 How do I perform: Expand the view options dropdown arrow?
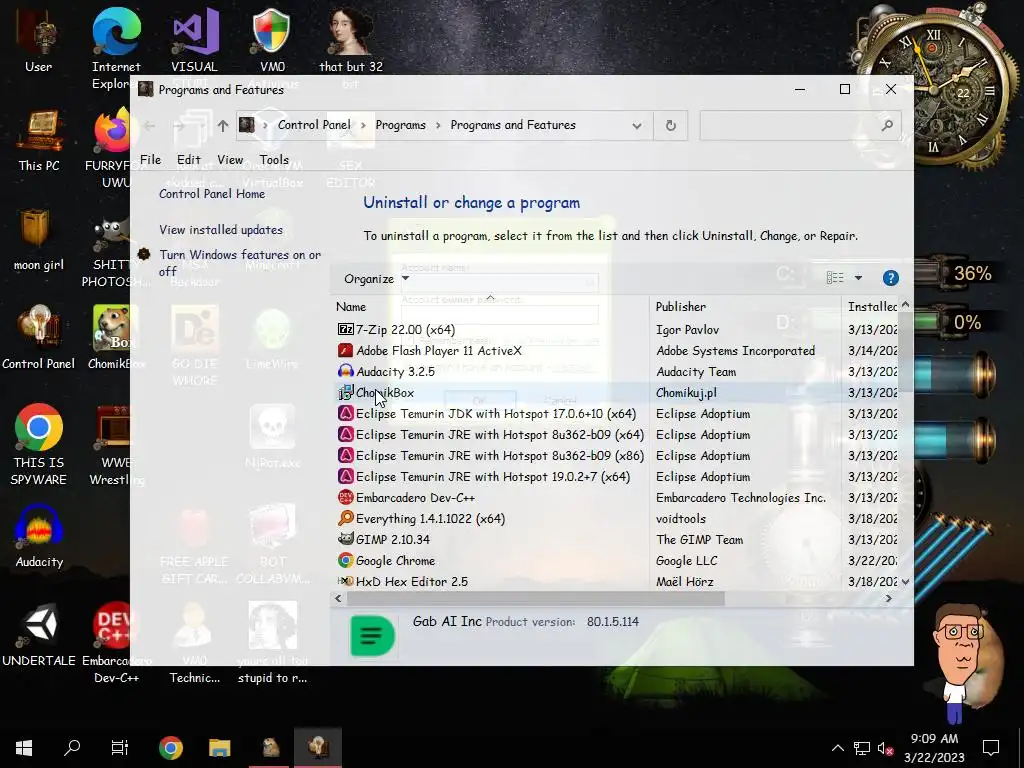click(858, 278)
